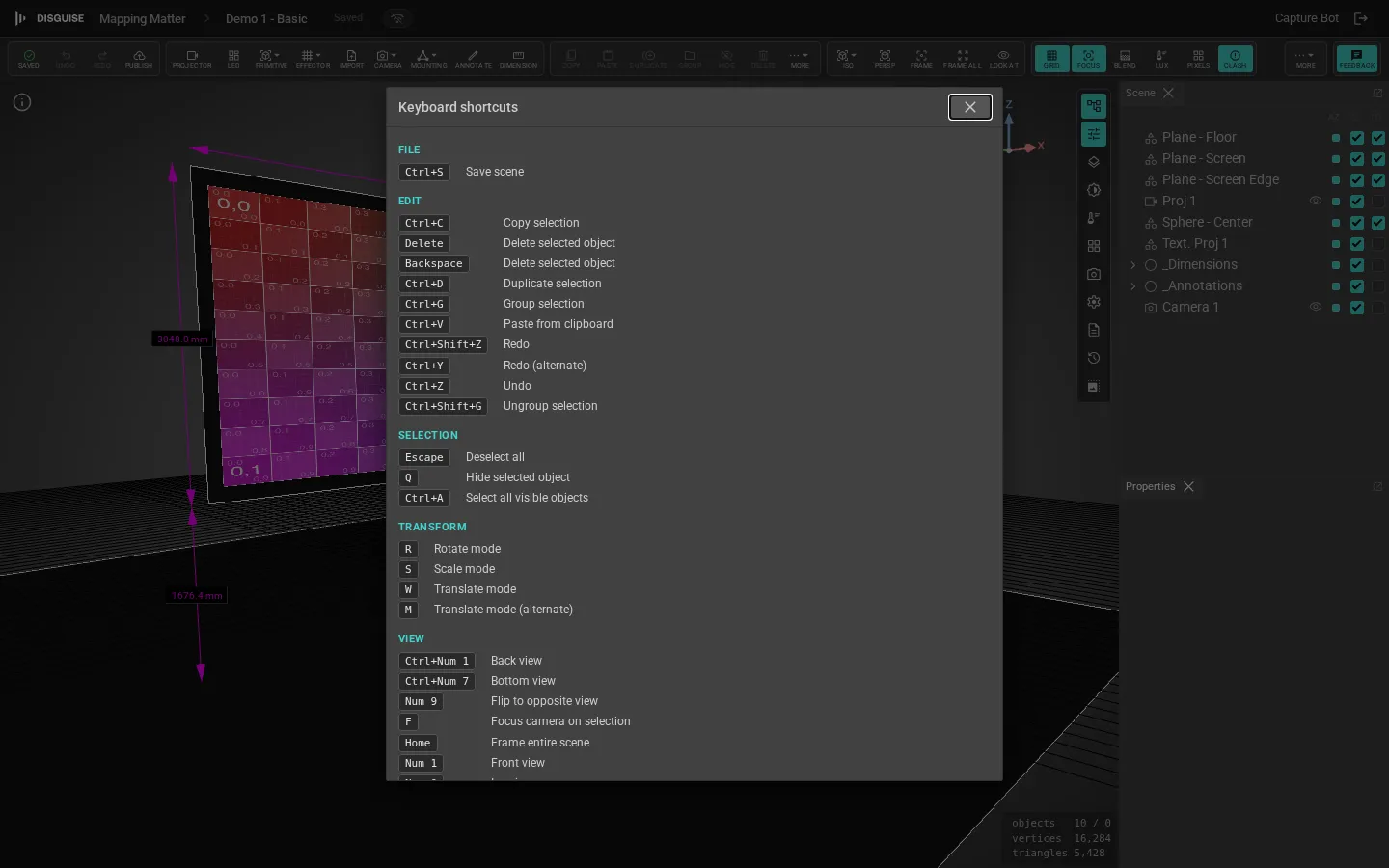
Task: Toggle the Focus display button
Action: point(1088,59)
